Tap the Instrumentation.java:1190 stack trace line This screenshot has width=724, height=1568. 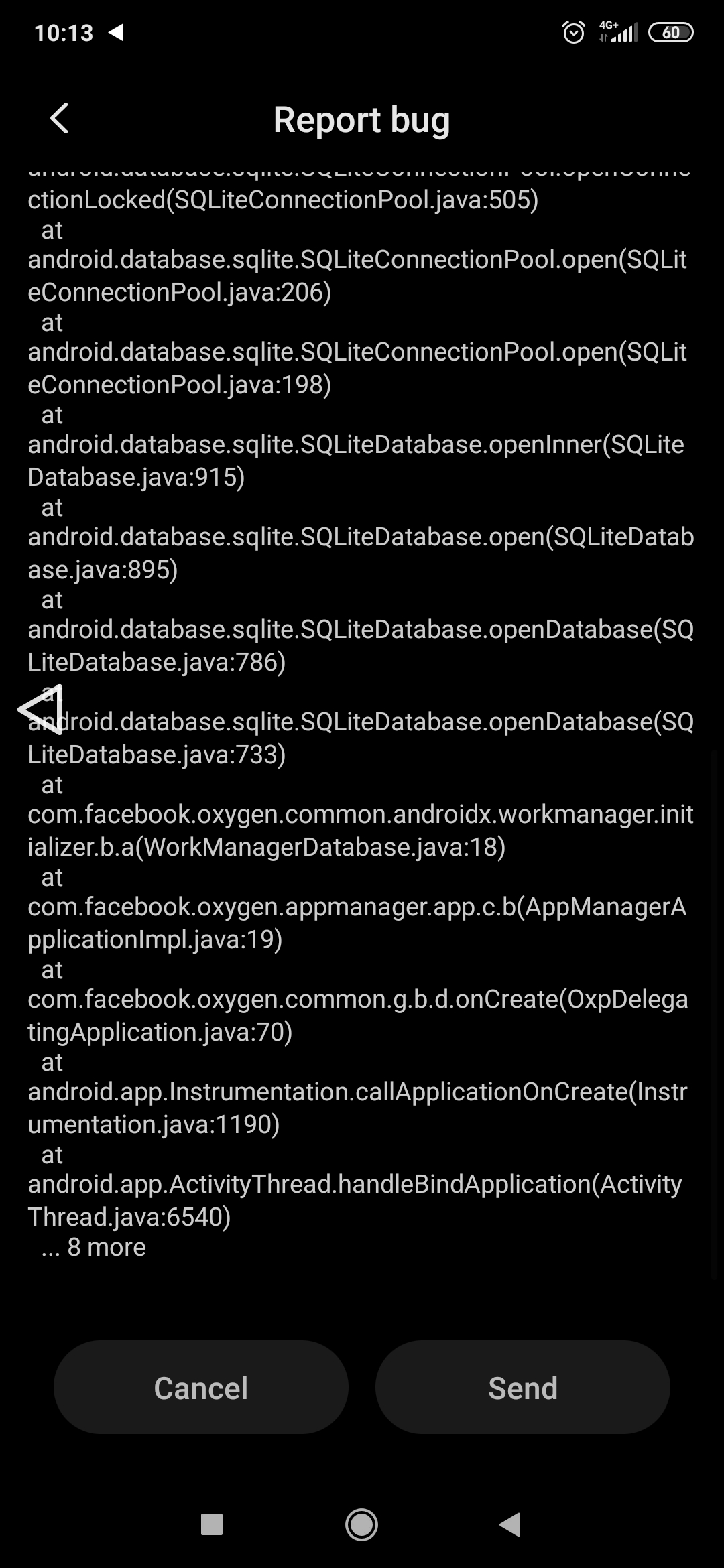[358, 1108]
